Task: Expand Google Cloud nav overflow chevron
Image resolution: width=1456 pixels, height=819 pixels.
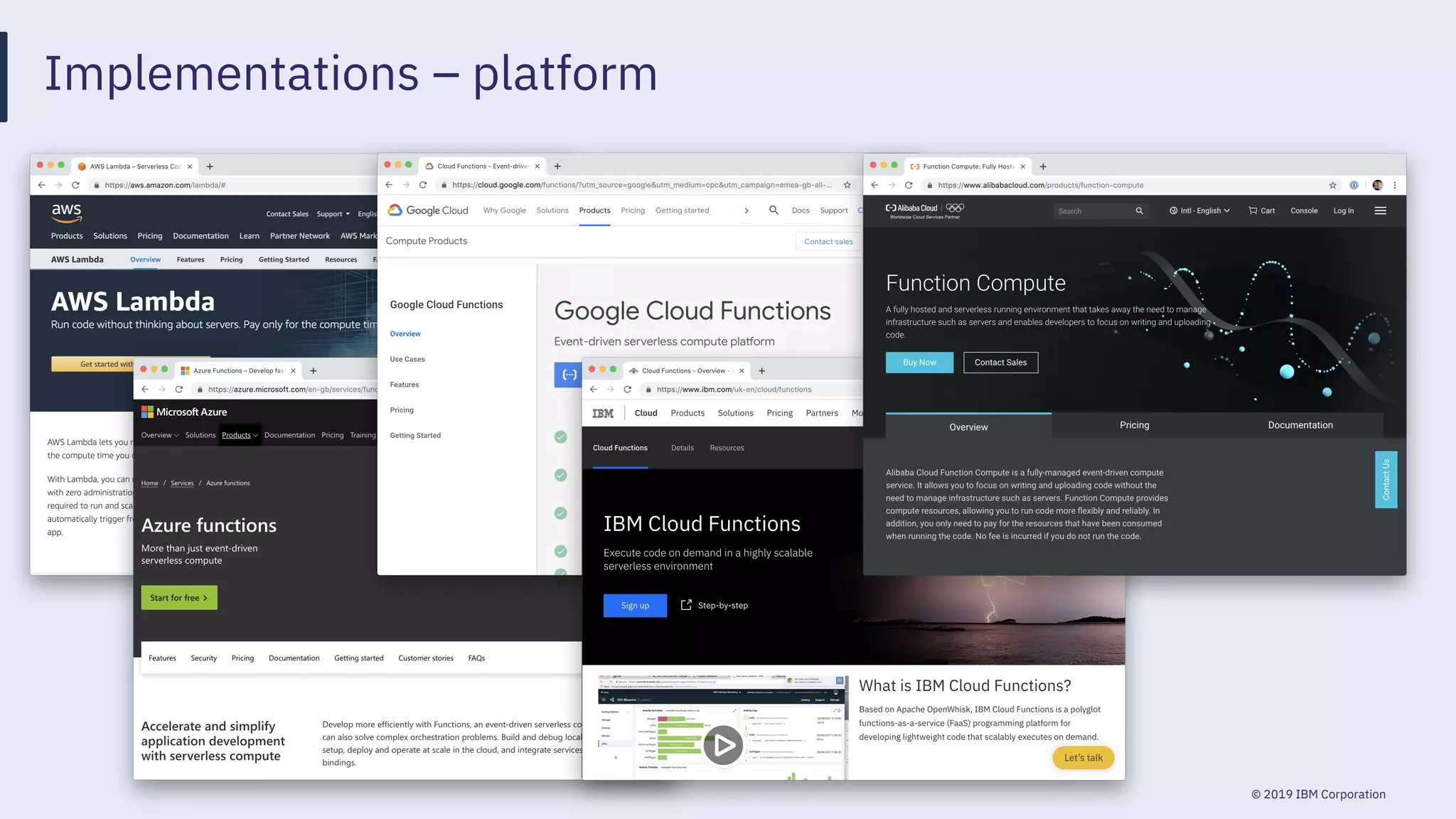Action: coord(746,210)
